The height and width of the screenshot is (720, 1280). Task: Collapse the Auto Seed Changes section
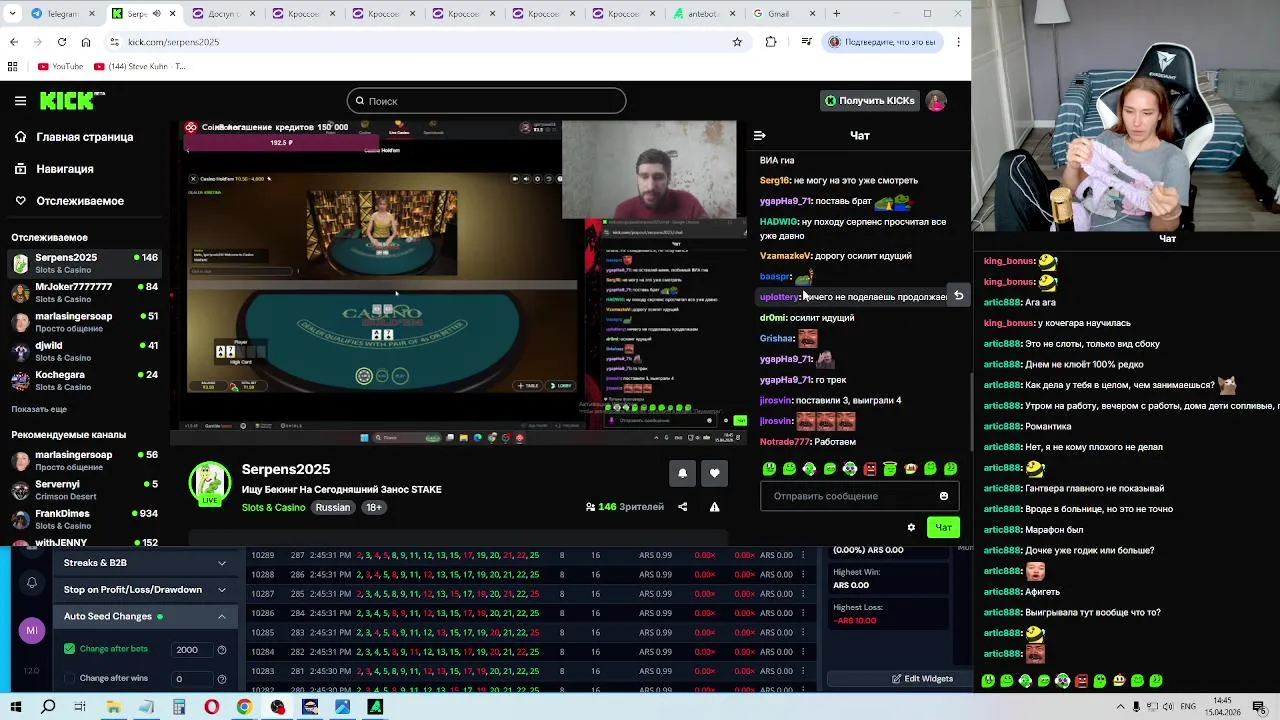coord(143,616)
